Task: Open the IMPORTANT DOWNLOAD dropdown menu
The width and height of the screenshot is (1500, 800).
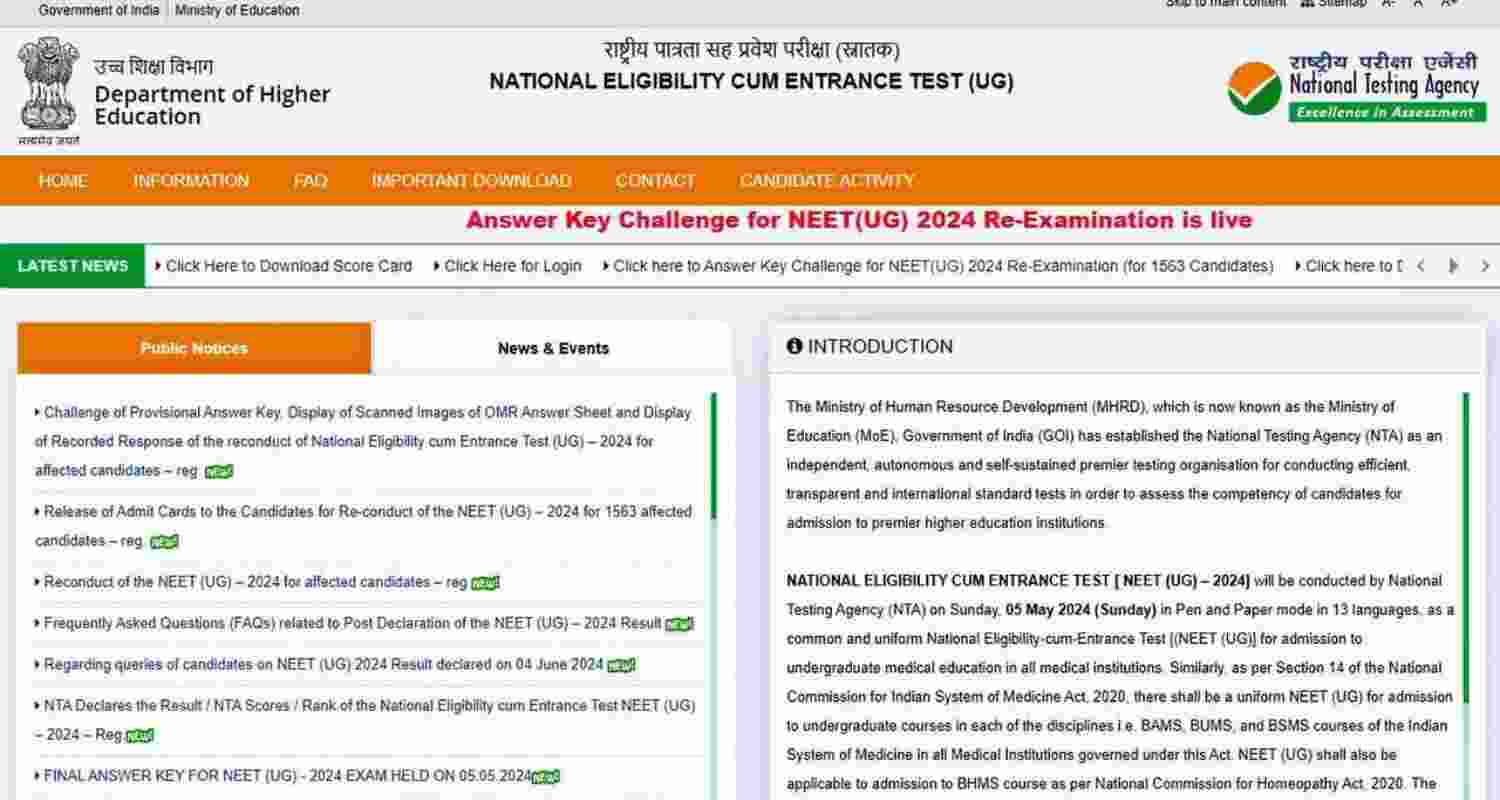Action: (x=471, y=181)
